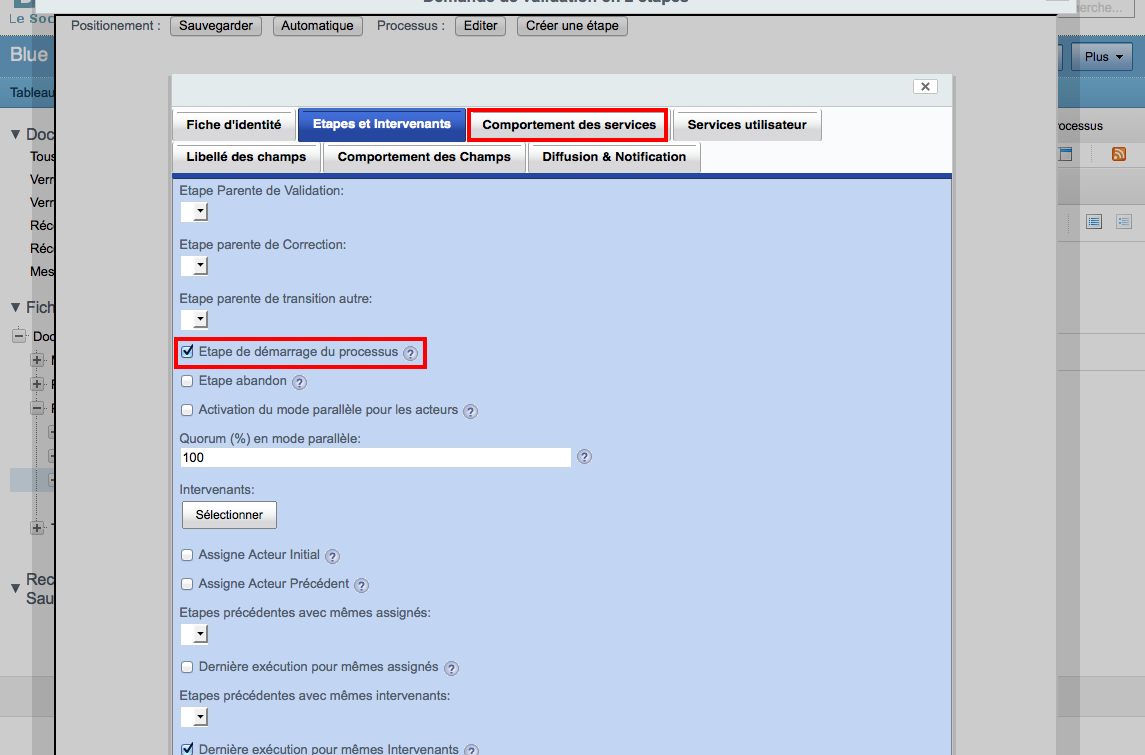The image size is (1145, 755).
Task: Switch to Comportement des services tab
Action: tap(569, 125)
